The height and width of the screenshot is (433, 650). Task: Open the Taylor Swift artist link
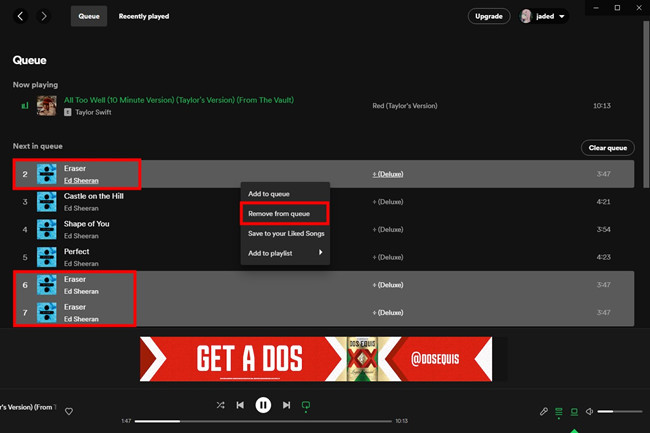click(x=93, y=112)
